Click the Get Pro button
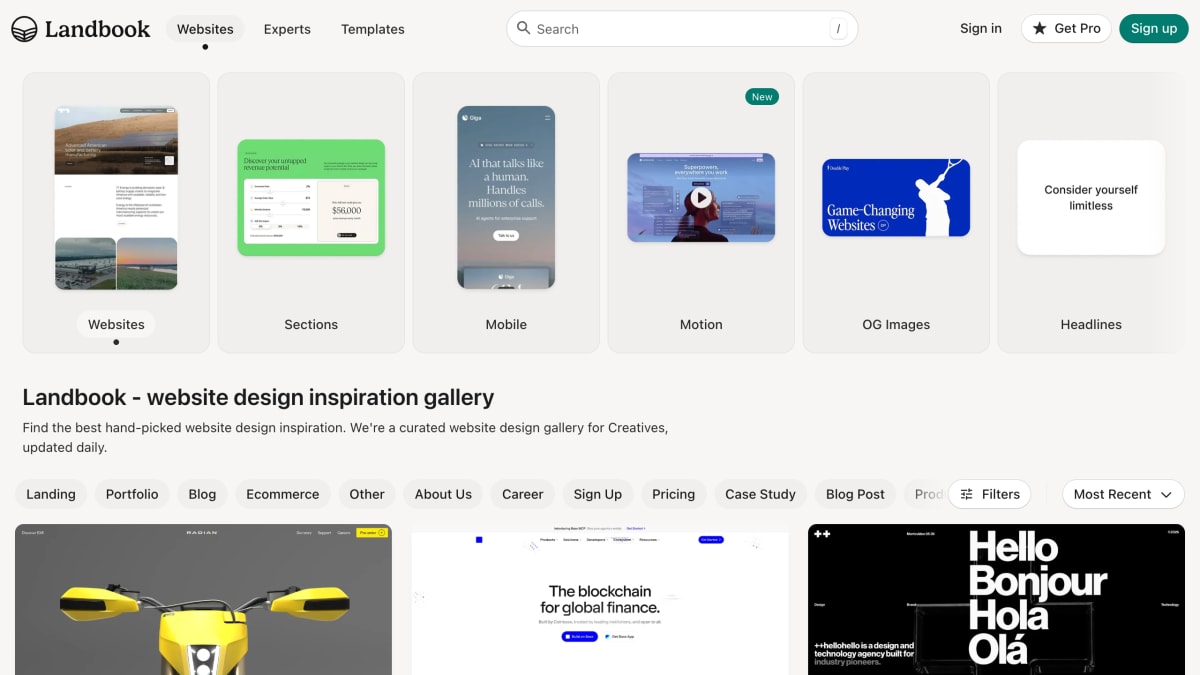The height and width of the screenshot is (675, 1200). 1066,28
